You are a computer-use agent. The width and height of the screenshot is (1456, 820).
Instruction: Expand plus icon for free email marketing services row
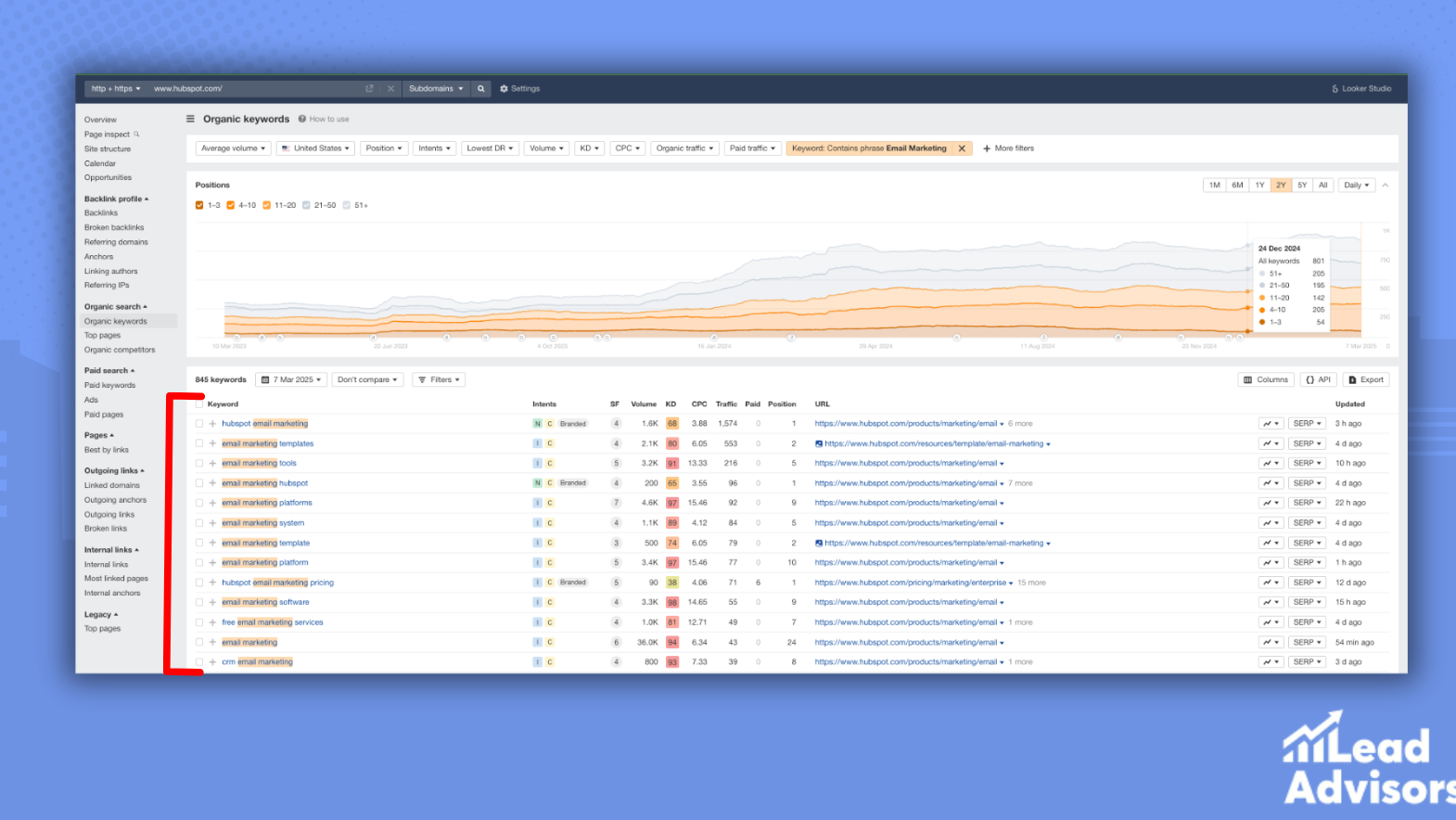(212, 622)
